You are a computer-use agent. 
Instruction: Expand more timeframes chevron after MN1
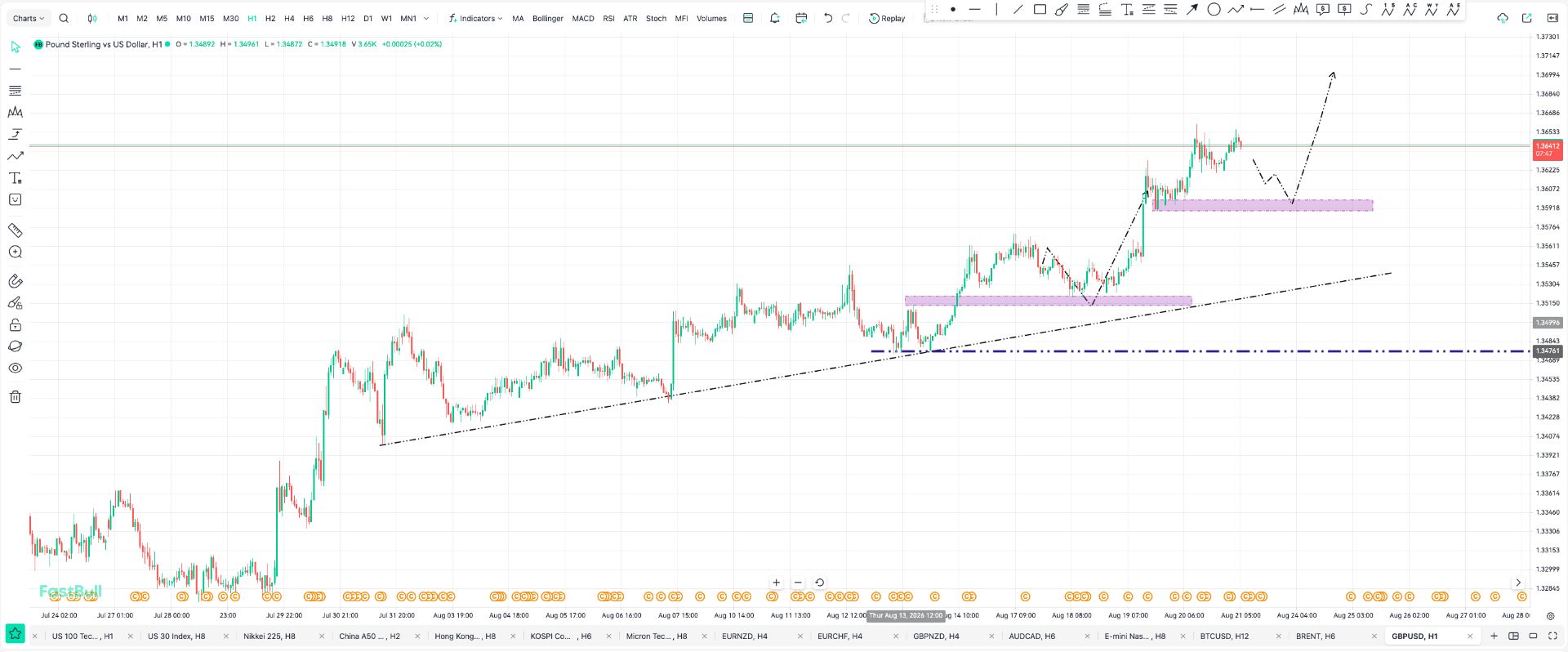(x=425, y=18)
